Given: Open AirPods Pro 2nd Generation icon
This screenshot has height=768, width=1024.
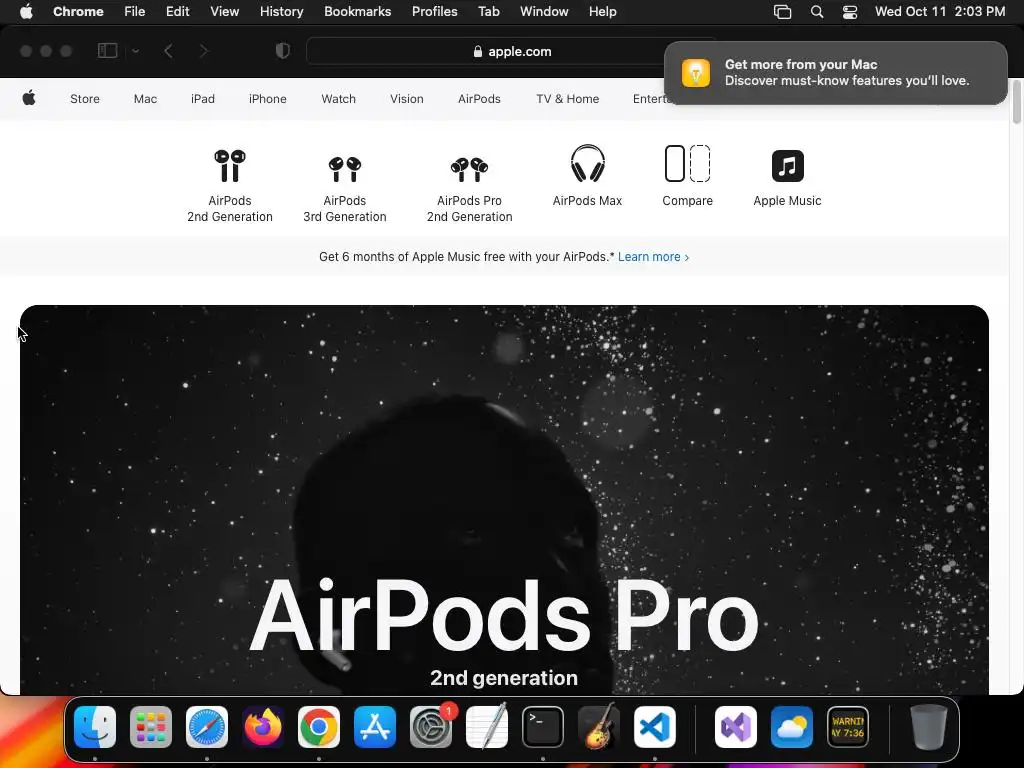Looking at the screenshot, I should pyautogui.click(x=470, y=169).
